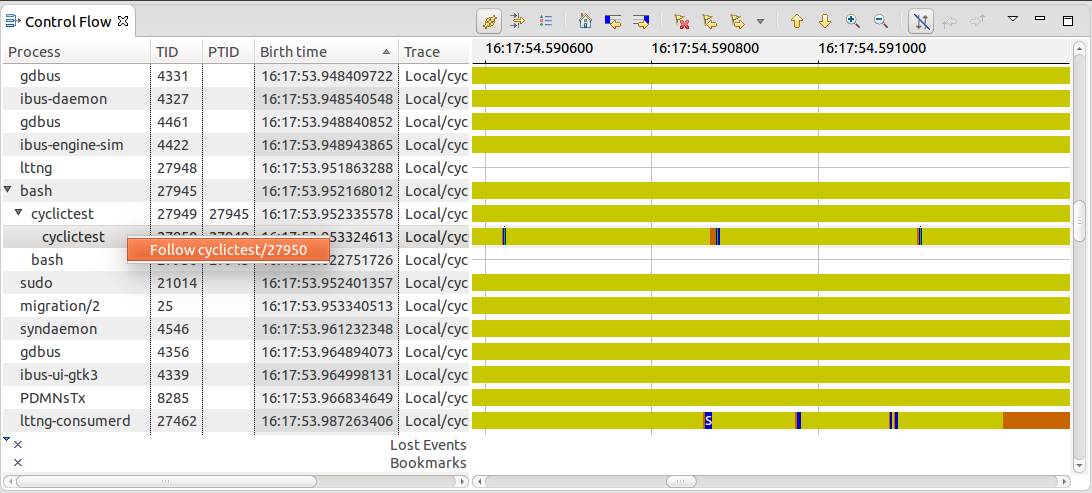
Task: Toggle the Hide Arrows button
Action: [x=921, y=21]
